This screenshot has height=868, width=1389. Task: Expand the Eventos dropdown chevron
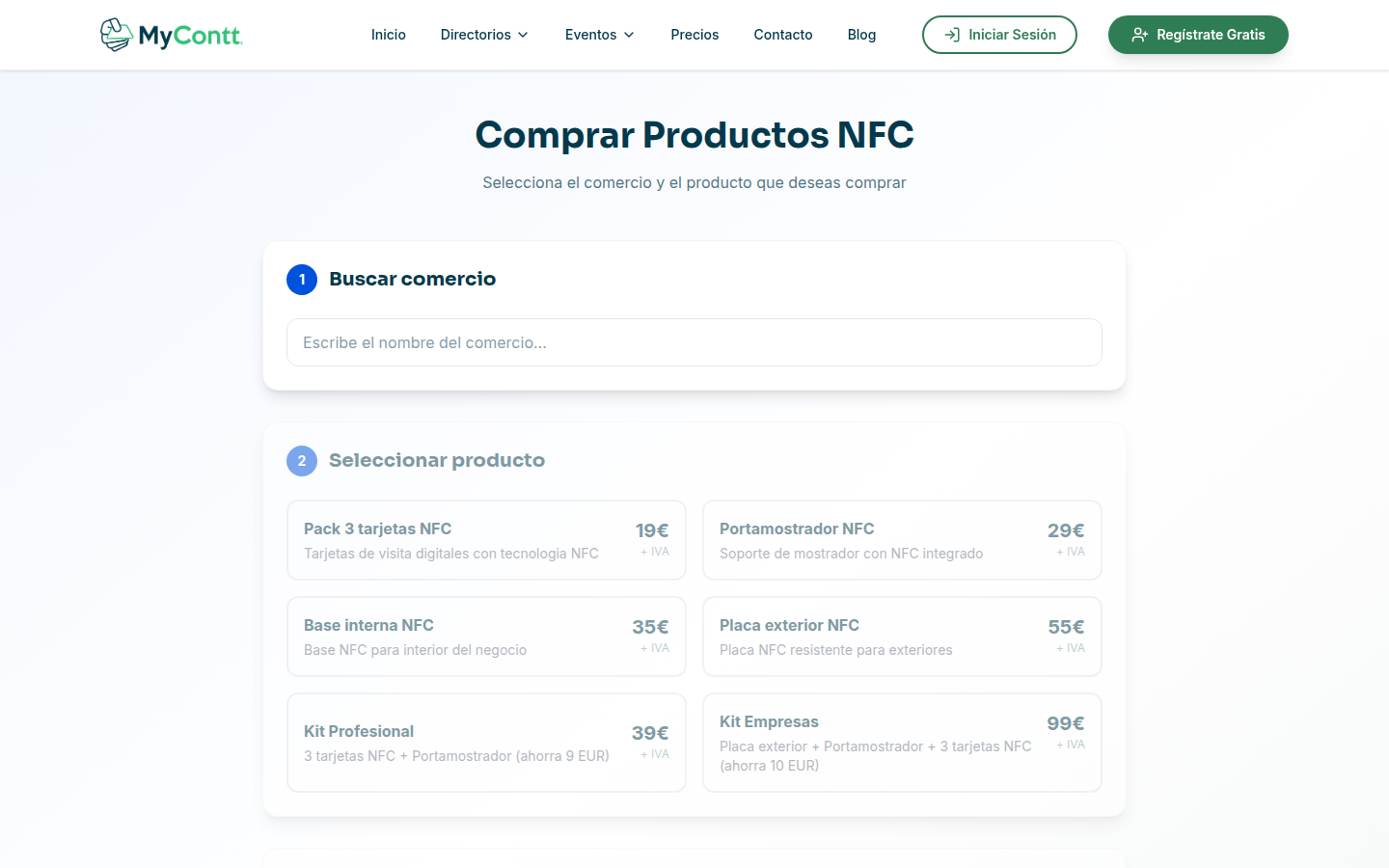pos(629,35)
